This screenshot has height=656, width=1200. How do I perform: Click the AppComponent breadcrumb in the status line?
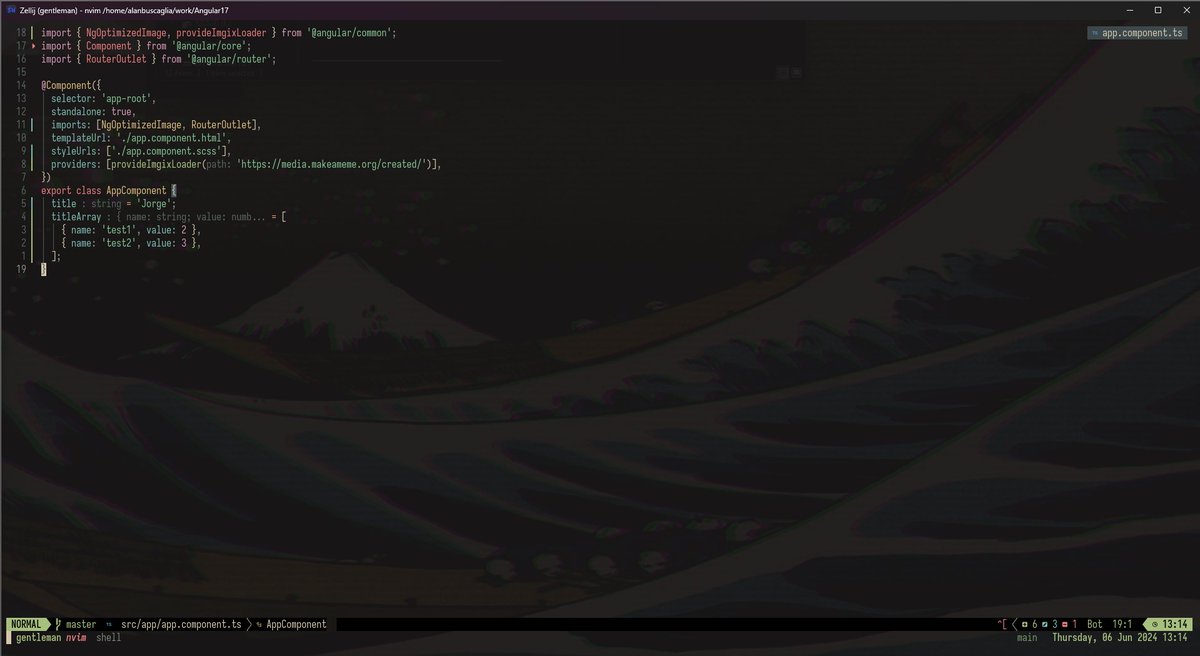[296, 624]
